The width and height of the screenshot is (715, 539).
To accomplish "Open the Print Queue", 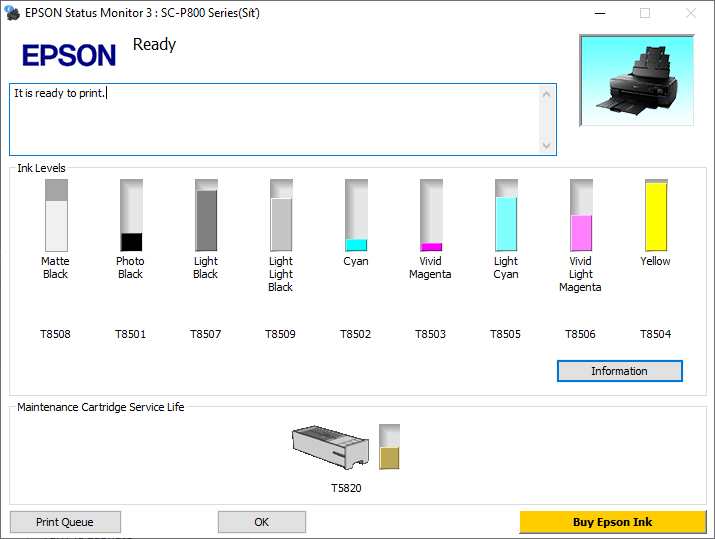I will [x=65, y=522].
